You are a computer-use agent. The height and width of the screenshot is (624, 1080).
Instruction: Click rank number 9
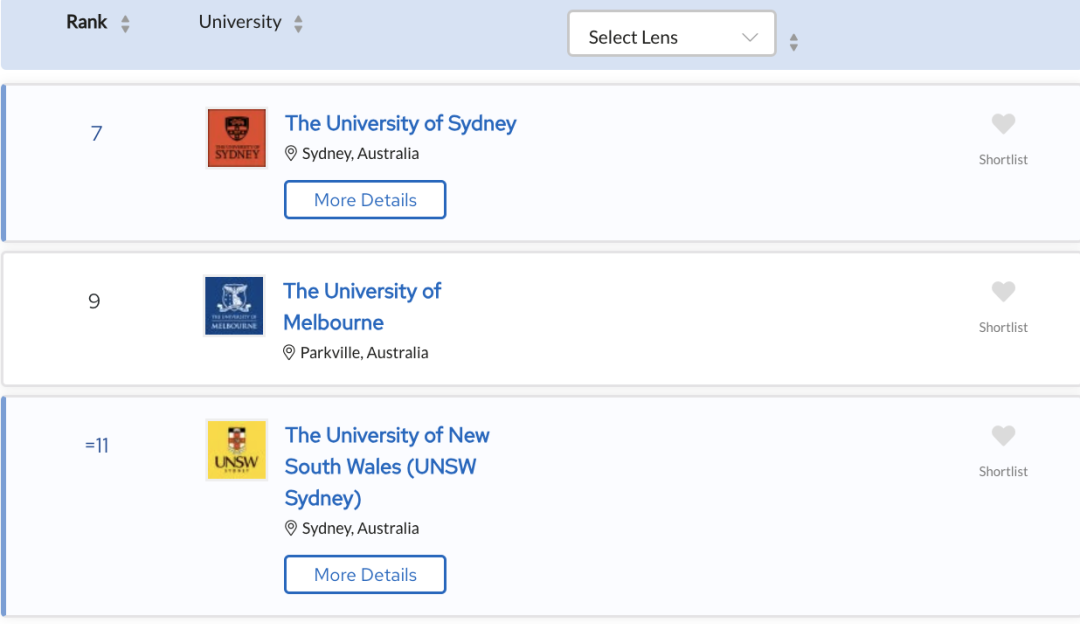pyautogui.click(x=94, y=301)
